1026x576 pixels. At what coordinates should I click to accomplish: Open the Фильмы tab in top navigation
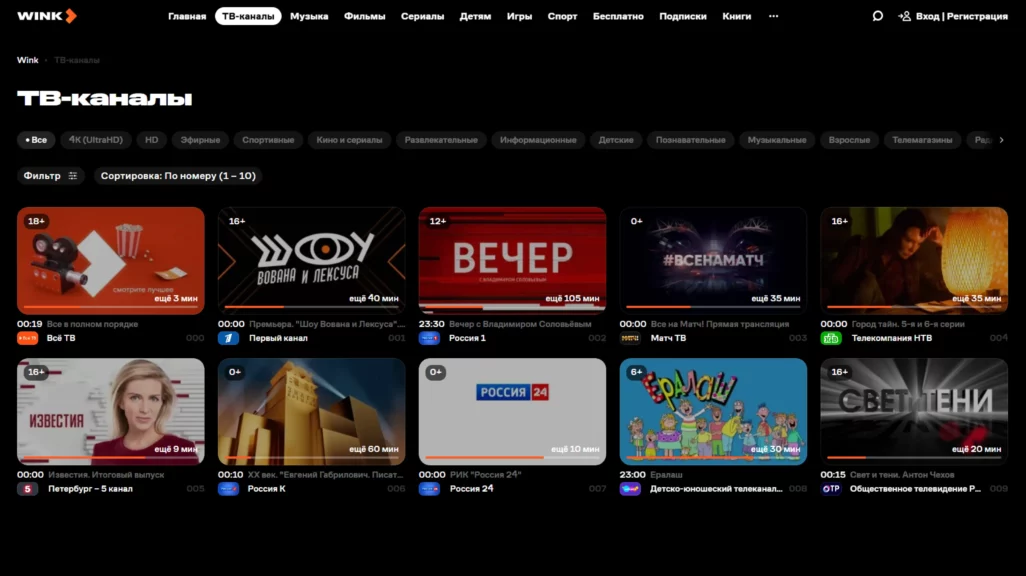[x=364, y=16]
